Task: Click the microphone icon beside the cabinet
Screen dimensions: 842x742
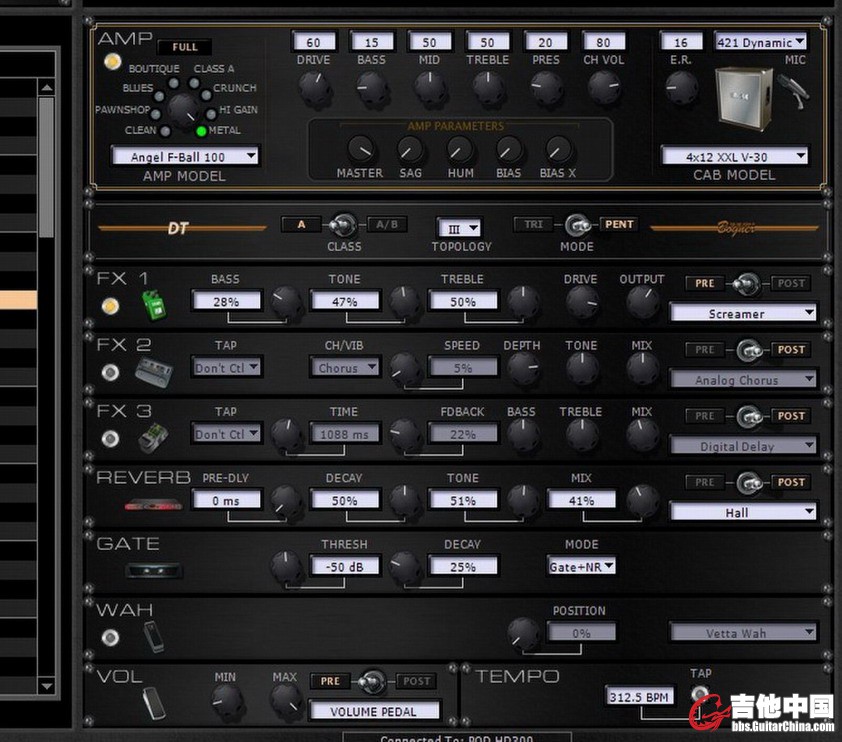Action: pyautogui.click(x=794, y=92)
